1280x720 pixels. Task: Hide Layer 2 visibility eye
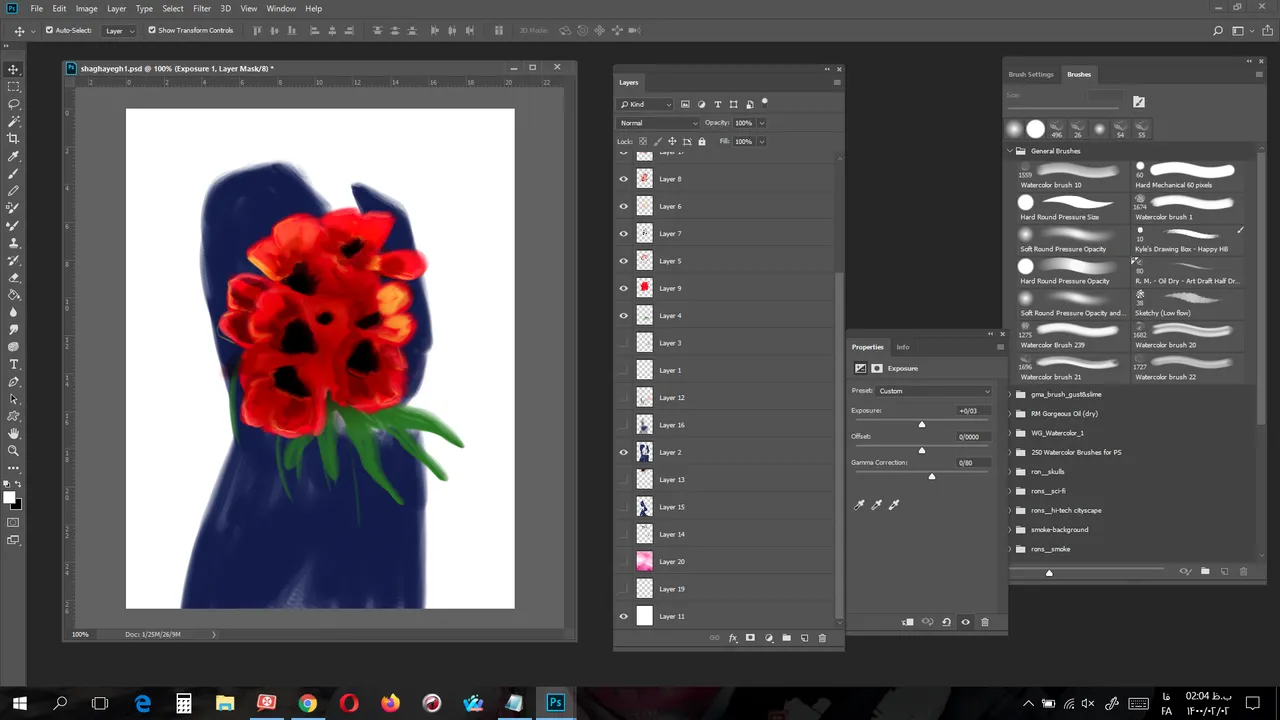(624, 452)
